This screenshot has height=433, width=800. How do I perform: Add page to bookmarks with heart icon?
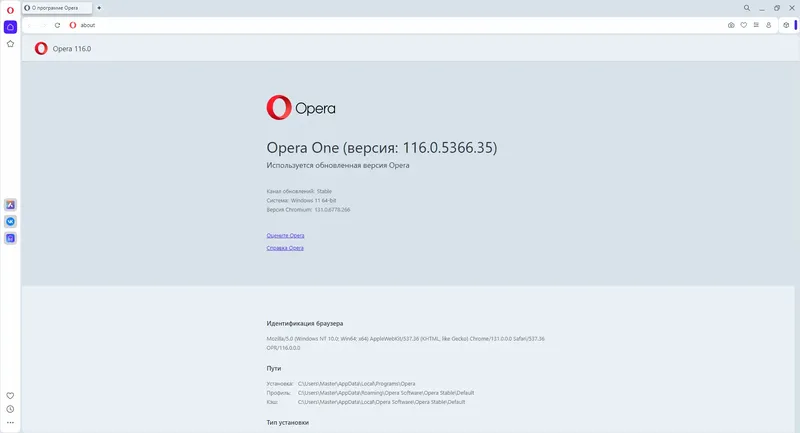pyautogui.click(x=743, y=25)
